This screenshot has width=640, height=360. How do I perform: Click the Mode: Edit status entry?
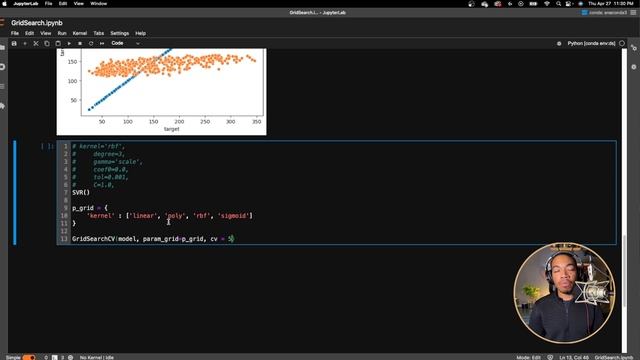click(528, 357)
